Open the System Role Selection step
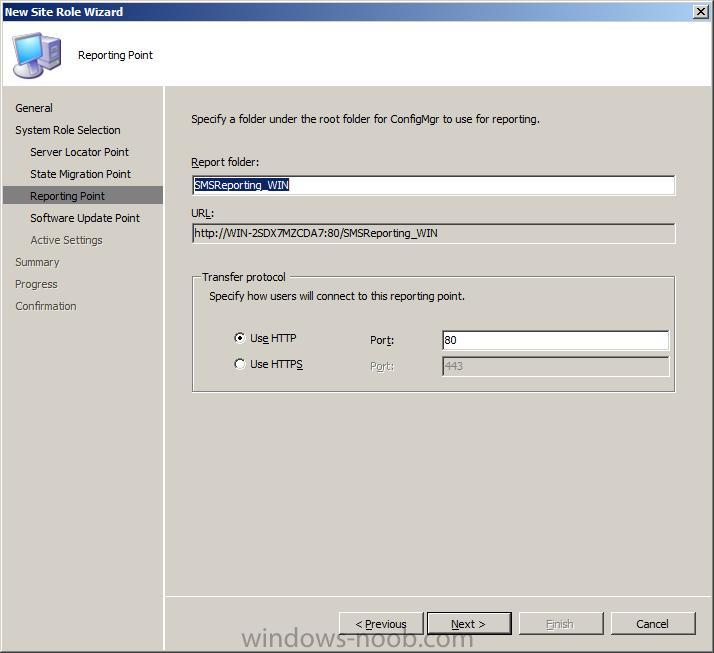 68,130
